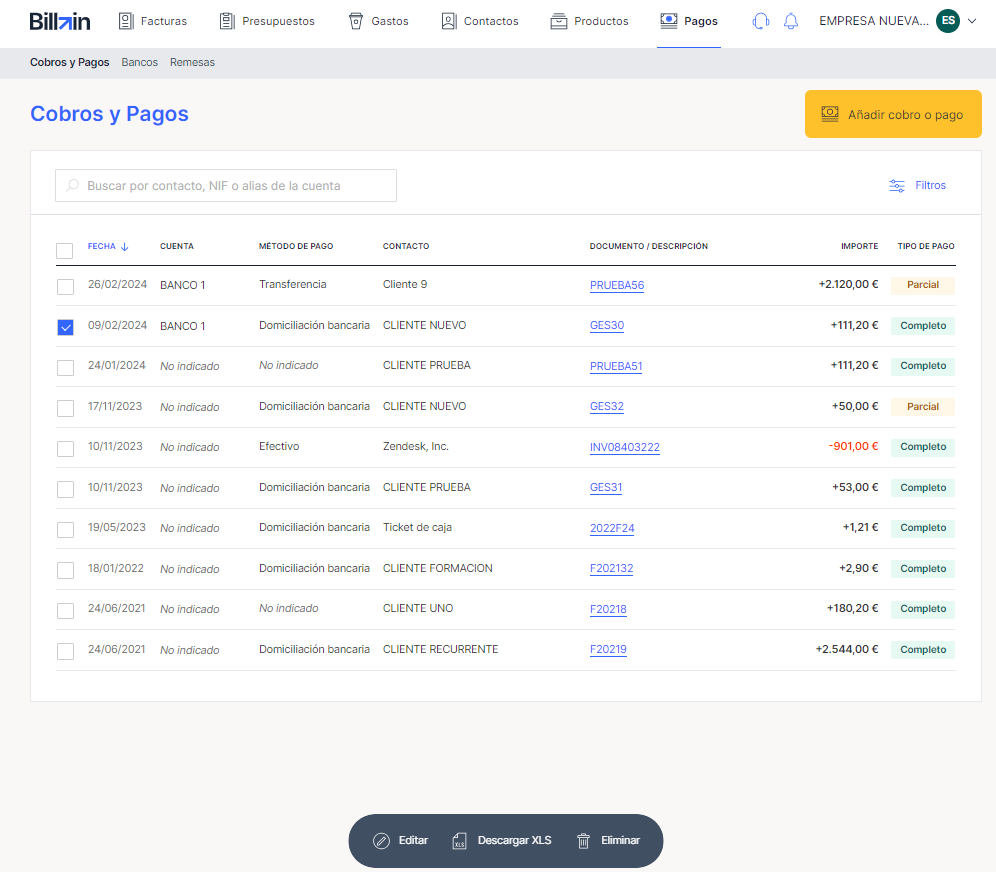Screen dimensions: 996x872
Task: Open document link INV08403222
Action: coord(625,447)
